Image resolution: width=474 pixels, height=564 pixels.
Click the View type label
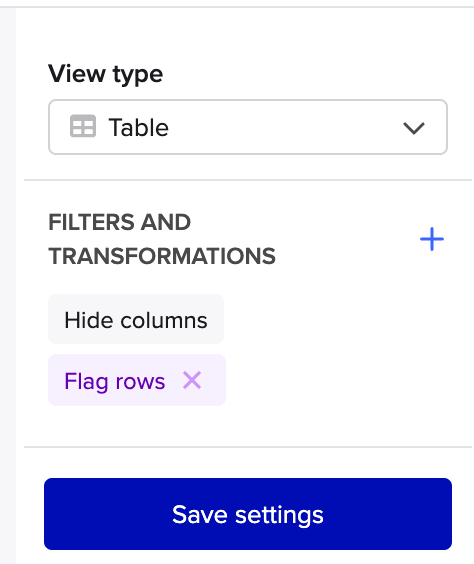coord(105,74)
